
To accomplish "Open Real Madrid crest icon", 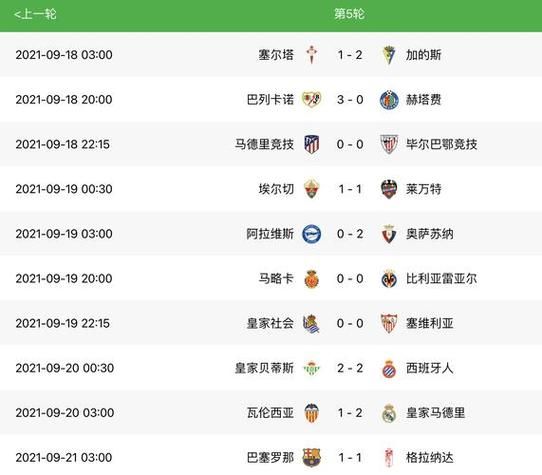I will [x=389, y=413].
